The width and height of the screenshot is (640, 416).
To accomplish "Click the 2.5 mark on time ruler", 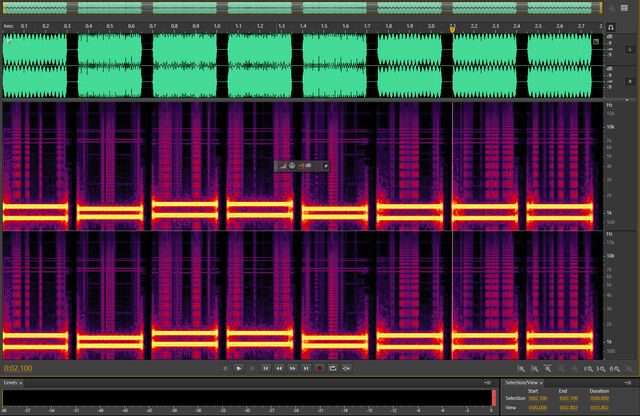I will pyautogui.click(x=538, y=26).
